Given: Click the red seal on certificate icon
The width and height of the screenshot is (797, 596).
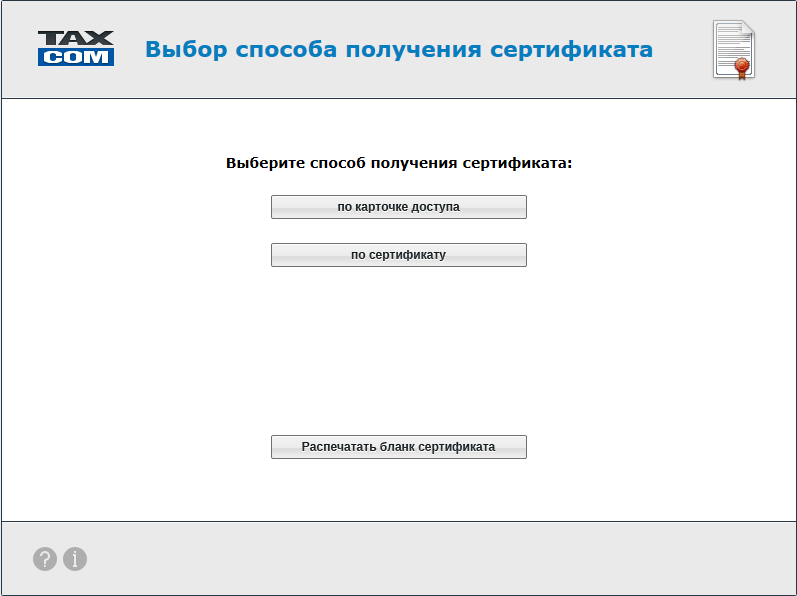Looking at the screenshot, I should 741,67.
